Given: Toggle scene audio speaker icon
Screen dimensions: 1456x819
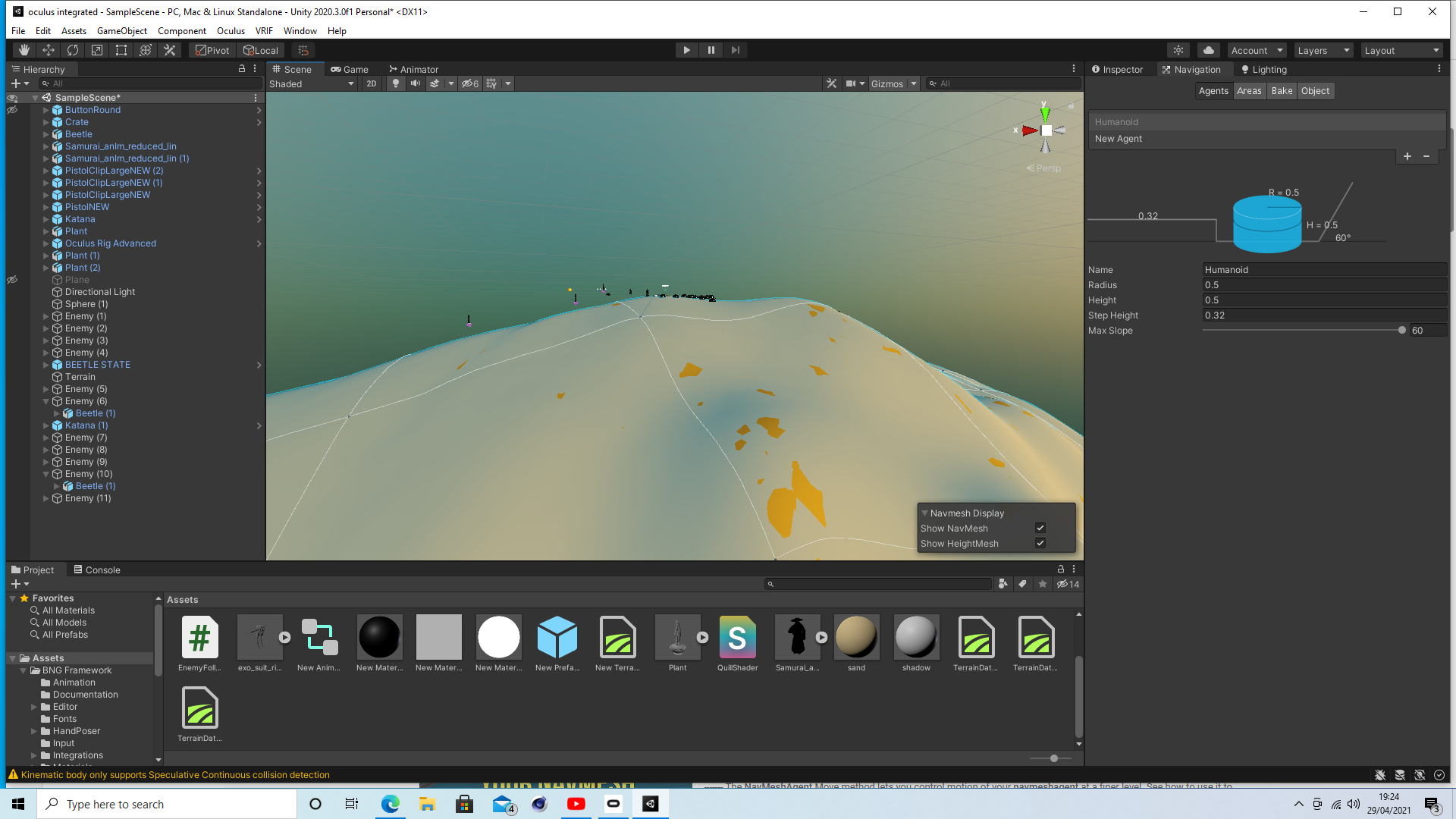Looking at the screenshot, I should click(416, 83).
